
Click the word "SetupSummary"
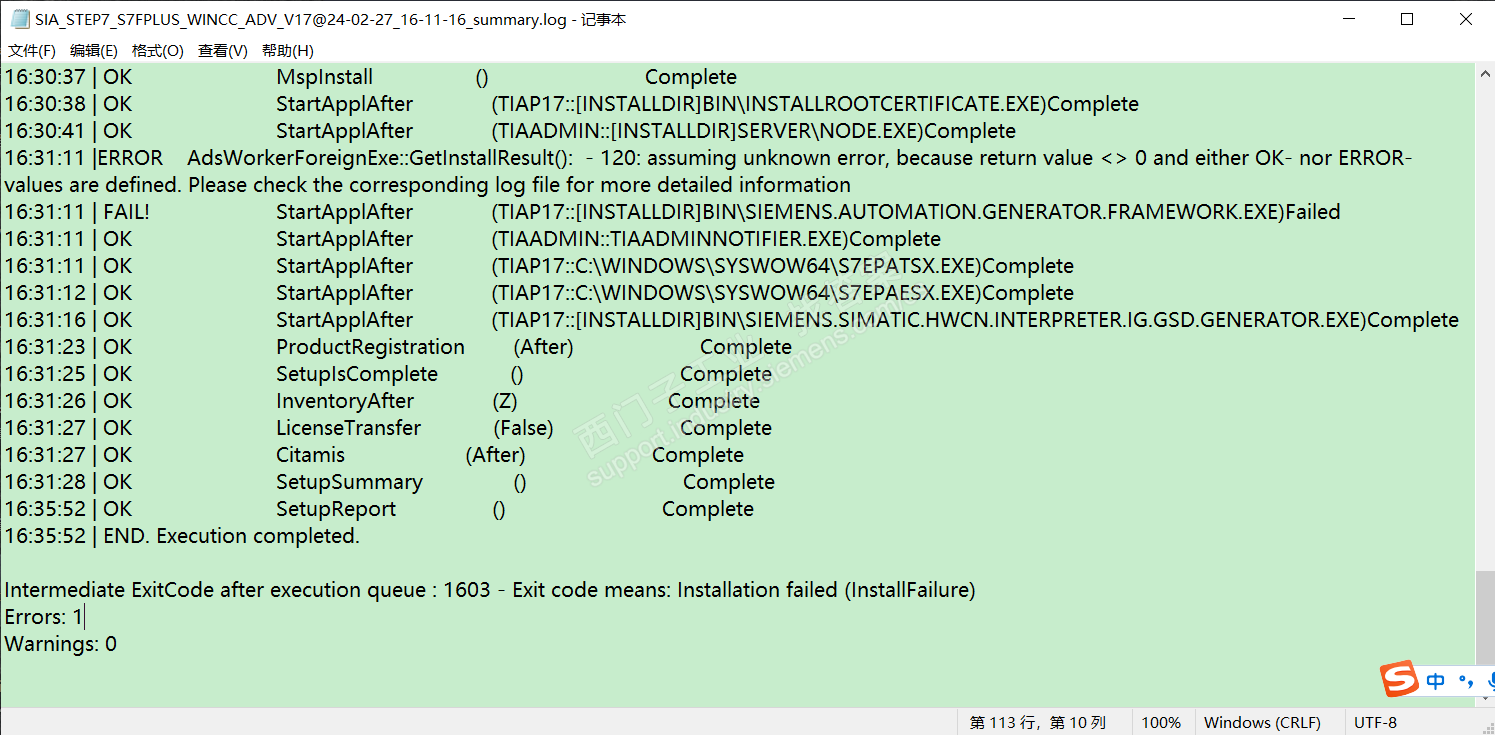(350, 482)
